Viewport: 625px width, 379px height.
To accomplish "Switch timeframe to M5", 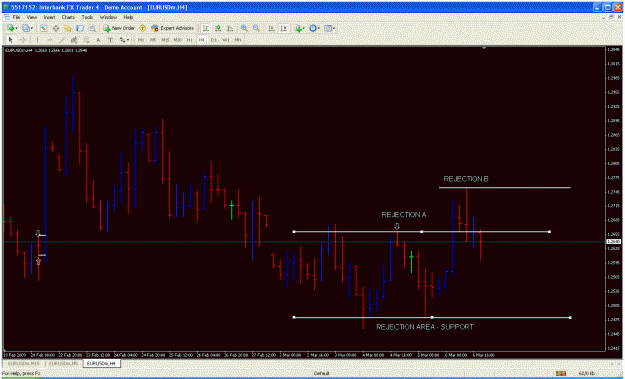I will (x=153, y=40).
